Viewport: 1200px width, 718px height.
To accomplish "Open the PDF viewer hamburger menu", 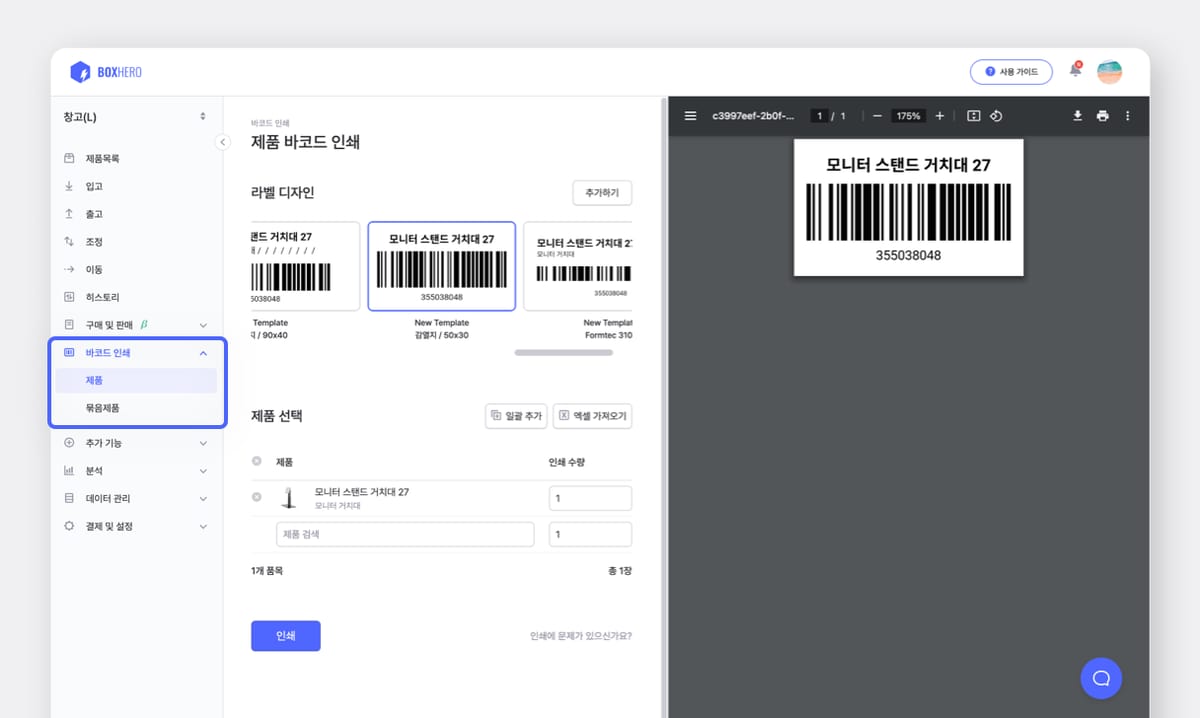I will (690, 116).
